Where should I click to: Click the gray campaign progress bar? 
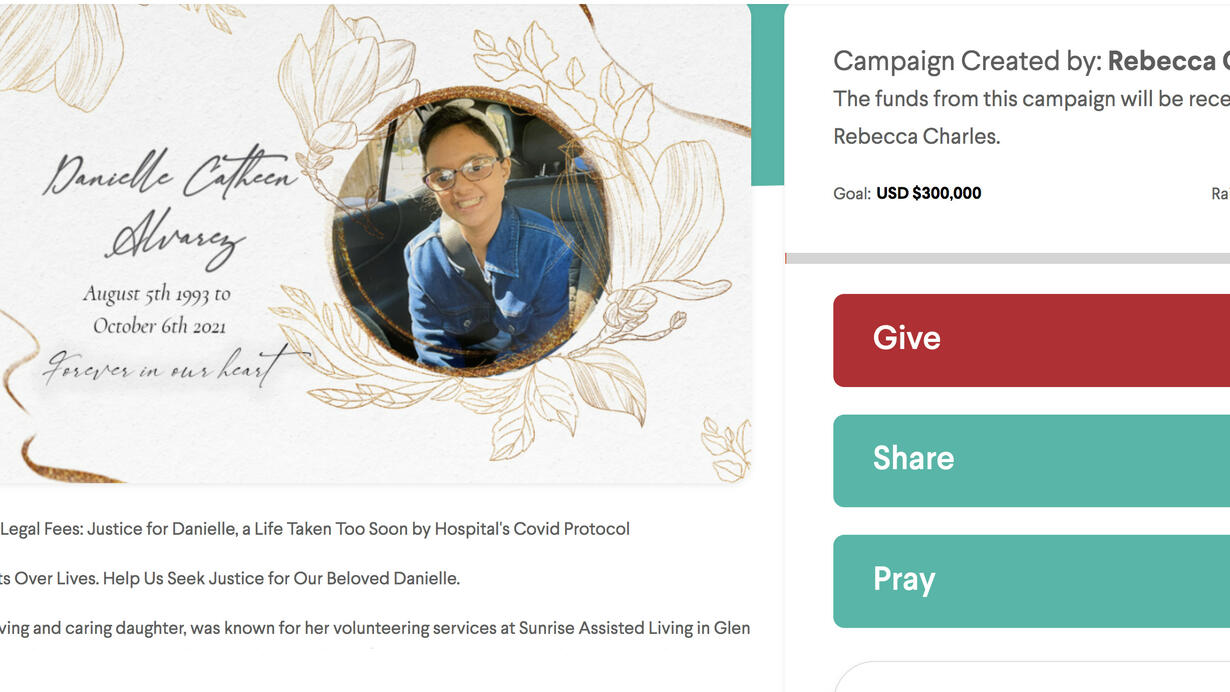pyautogui.click(x=1008, y=258)
